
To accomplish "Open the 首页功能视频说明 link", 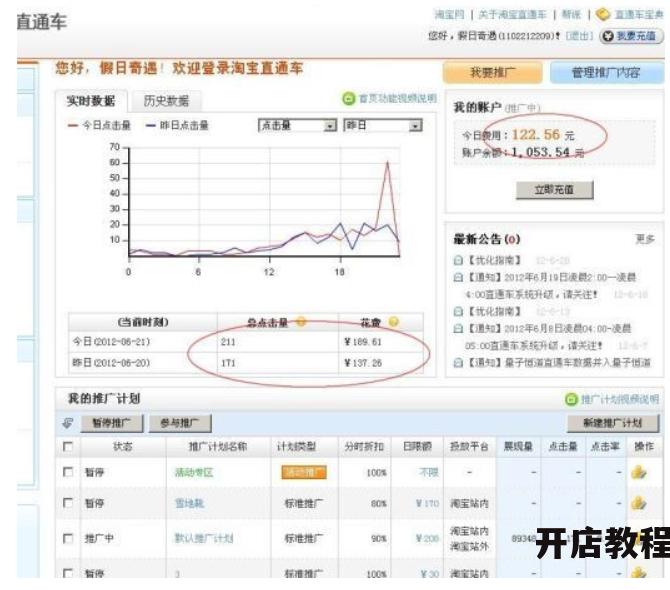I will tap(397, 99).
